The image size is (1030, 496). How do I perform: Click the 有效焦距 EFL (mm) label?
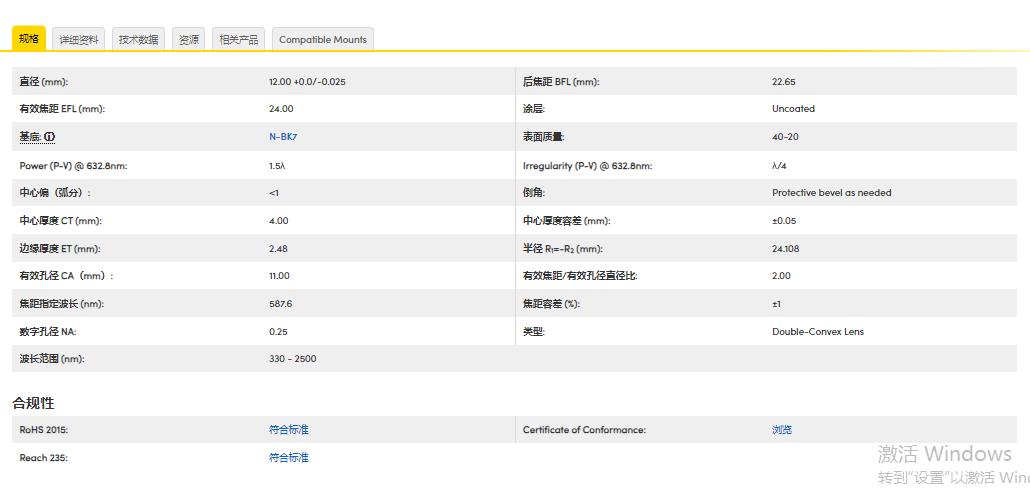click(x=62, y=109)
